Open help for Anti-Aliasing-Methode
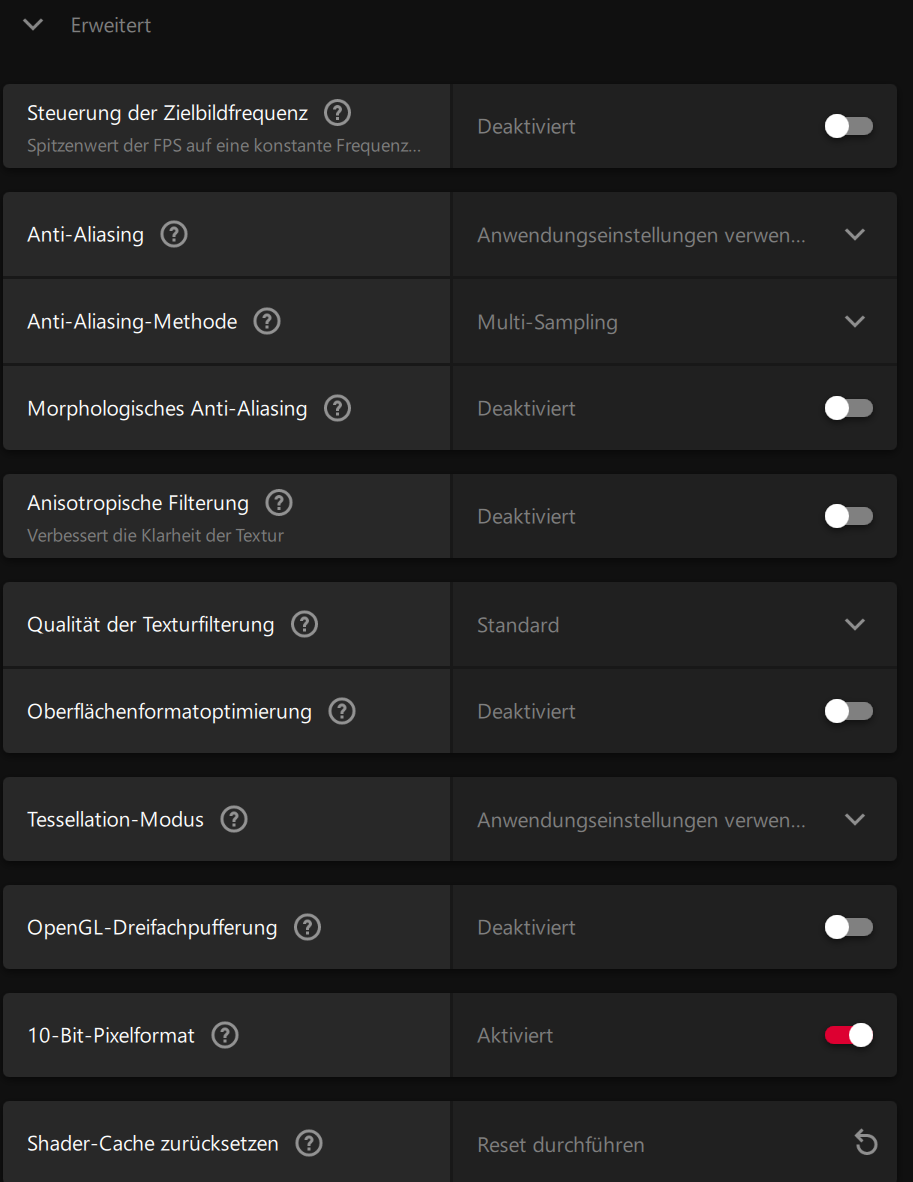The width and height of the screenshot is (913, 1182). (266, 321)
